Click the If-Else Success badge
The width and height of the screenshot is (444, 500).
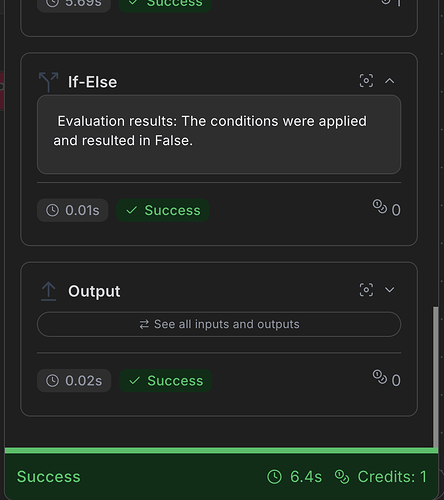(163, 210)
